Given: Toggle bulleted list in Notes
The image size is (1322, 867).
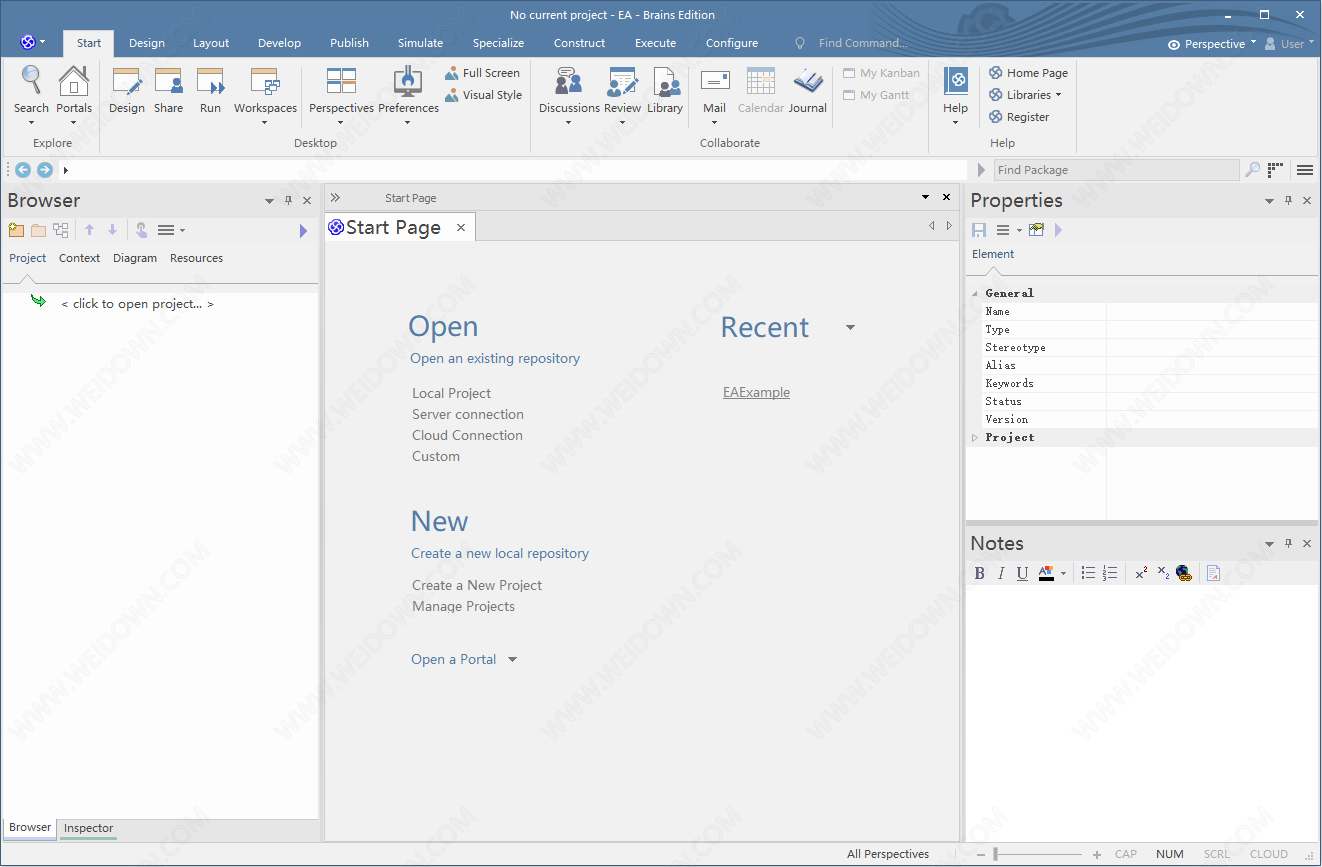Looking at the screenshot, I should (x=1088, y=573).
